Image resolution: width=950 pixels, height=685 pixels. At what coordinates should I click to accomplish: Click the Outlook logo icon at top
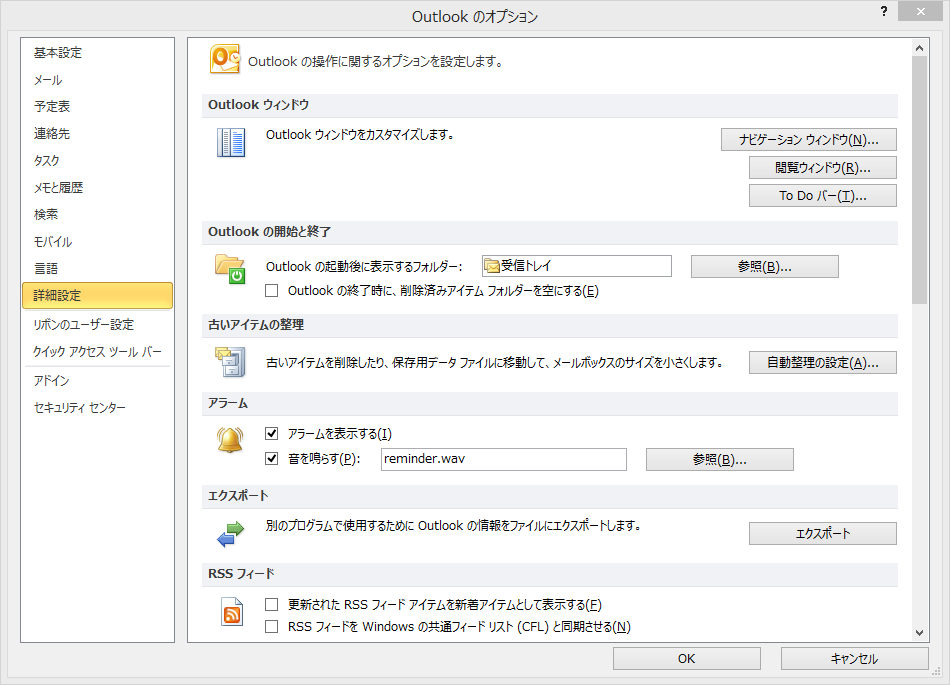tap(225, 59)
